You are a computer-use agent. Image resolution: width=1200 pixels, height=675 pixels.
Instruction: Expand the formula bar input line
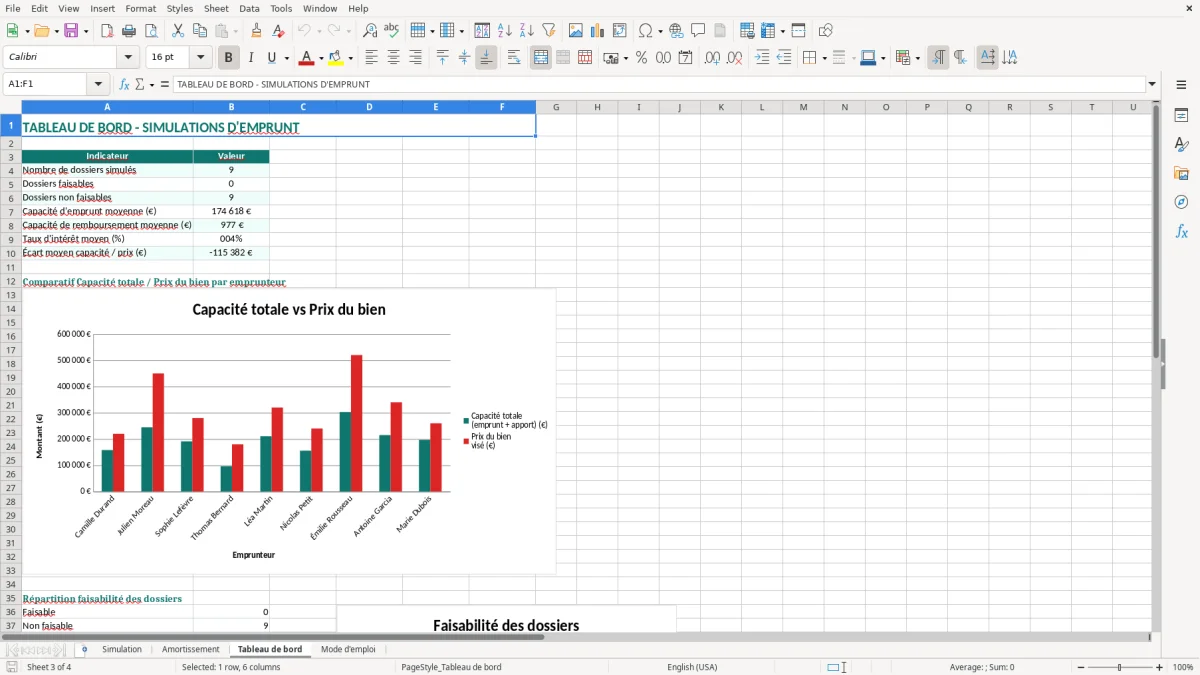coord(1152,85)
